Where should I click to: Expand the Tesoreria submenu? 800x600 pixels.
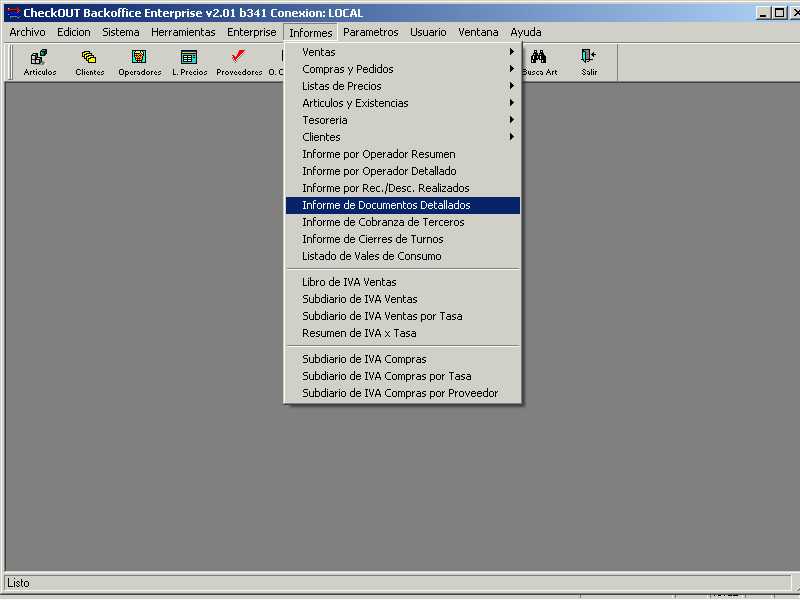point(403,120)
